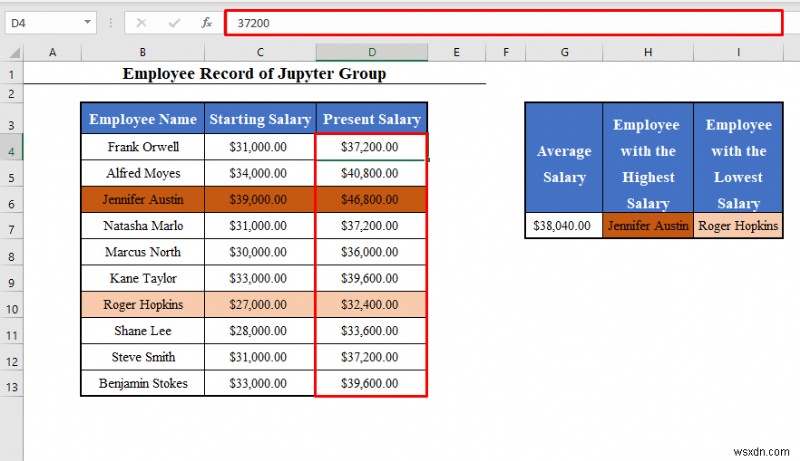The width and height of the screenshot is (800, 461).
Task: Click the Select All corner triangle
Action: [x=15, y=52]
